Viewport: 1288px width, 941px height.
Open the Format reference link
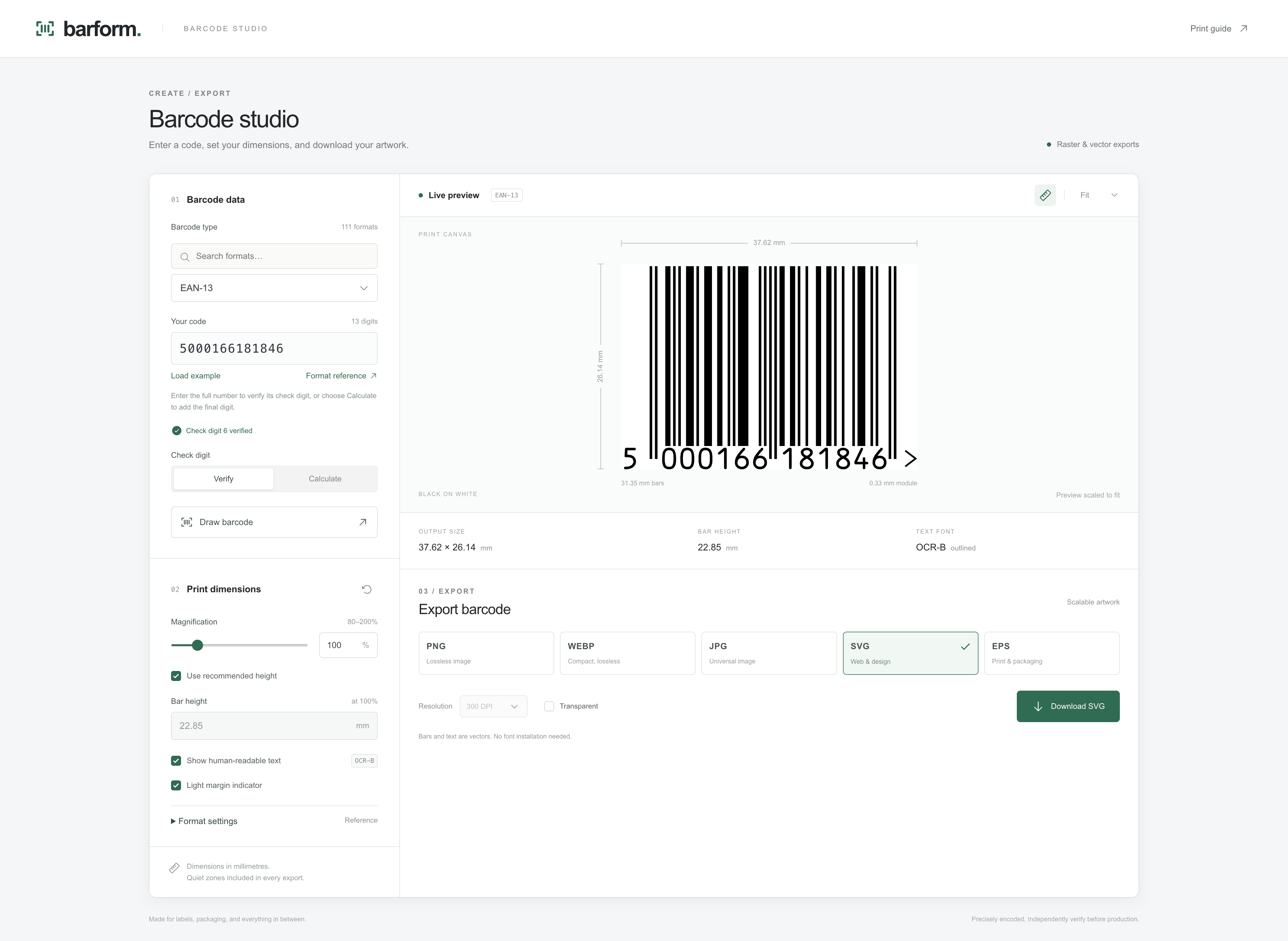click(x=341, y=376)
